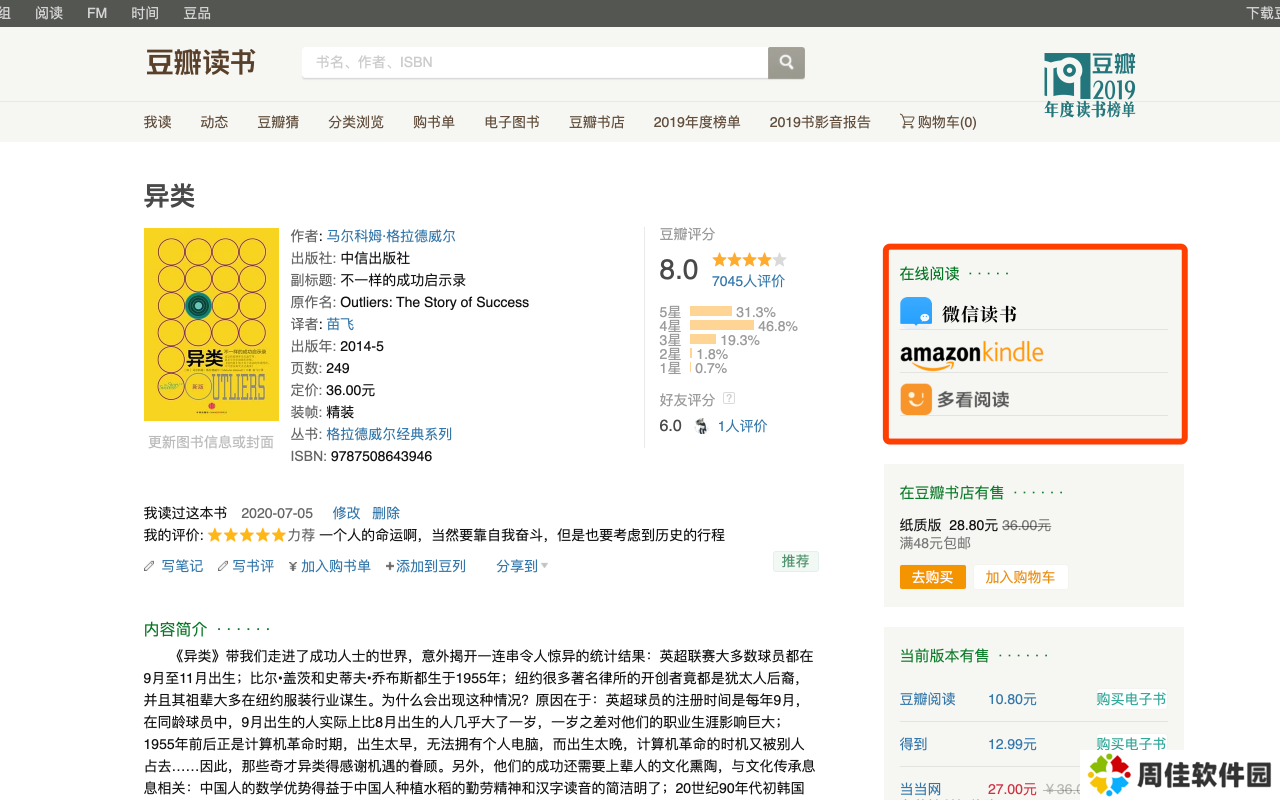Click the 去购买 orange button
This screenshot has width=1280, height=800.
932,577
